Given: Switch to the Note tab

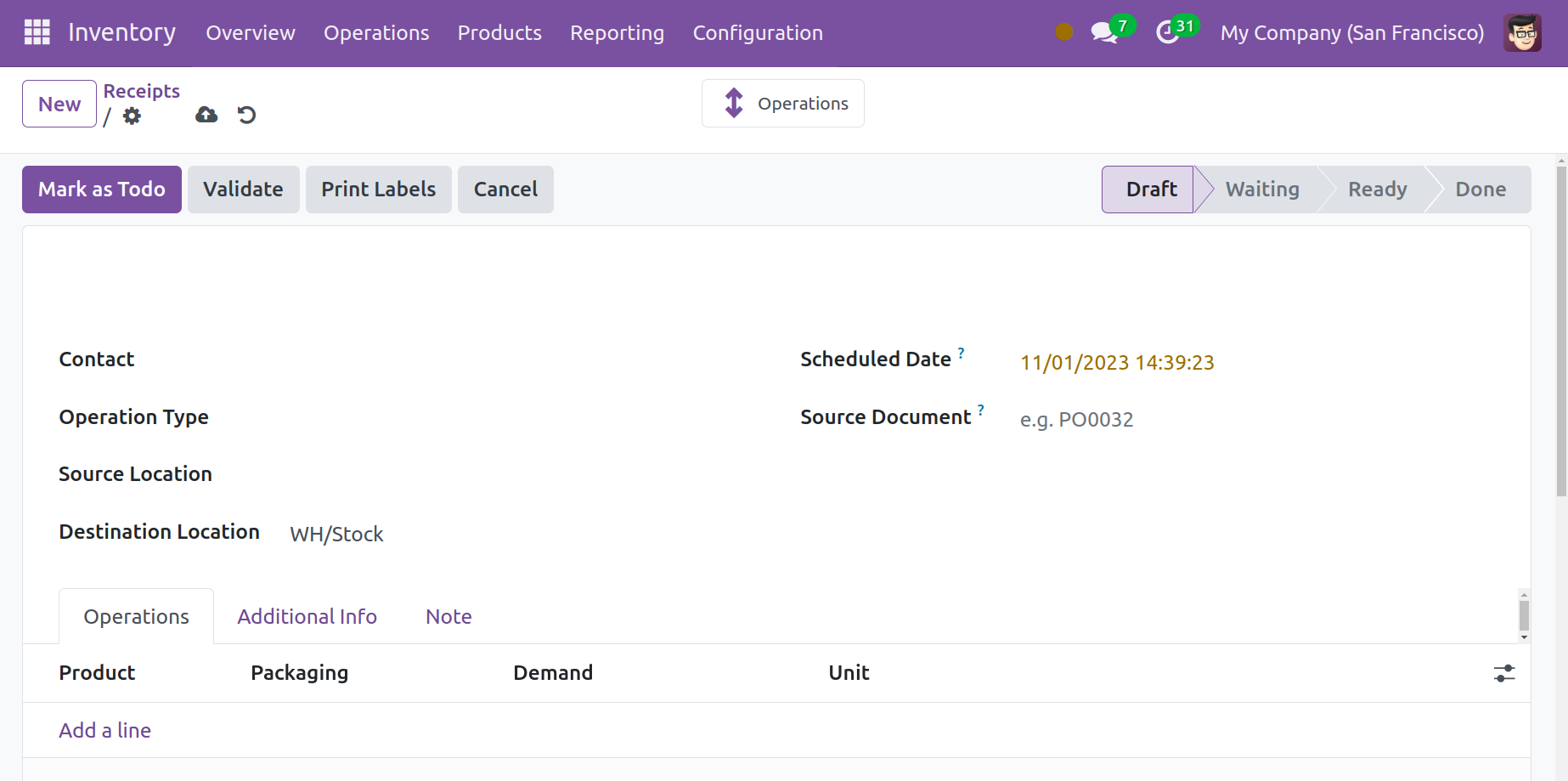Looking at the screenshot, I should pyautogui.click(x=448, y=616).
